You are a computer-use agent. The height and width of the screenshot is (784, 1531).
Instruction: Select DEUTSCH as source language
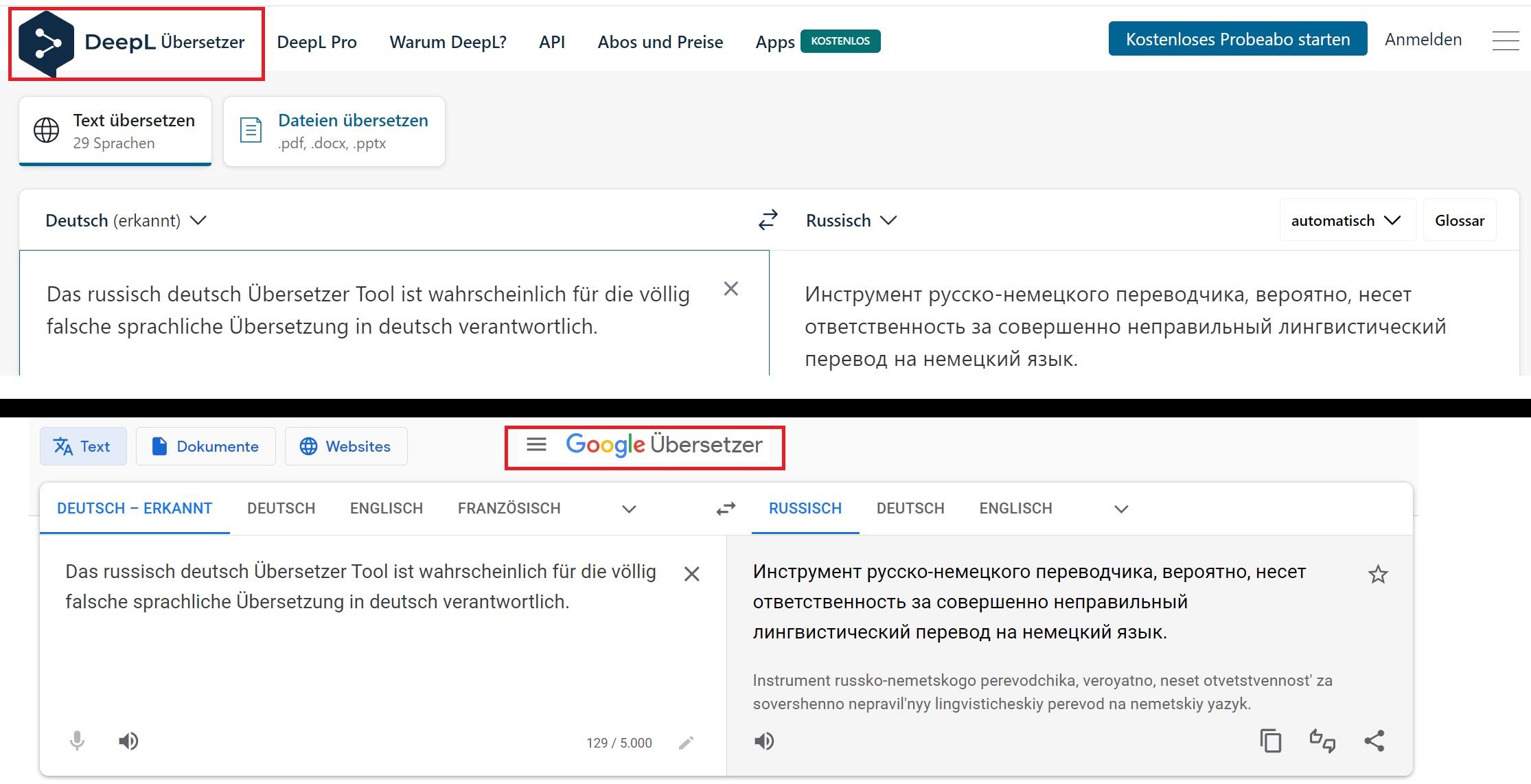281,509
